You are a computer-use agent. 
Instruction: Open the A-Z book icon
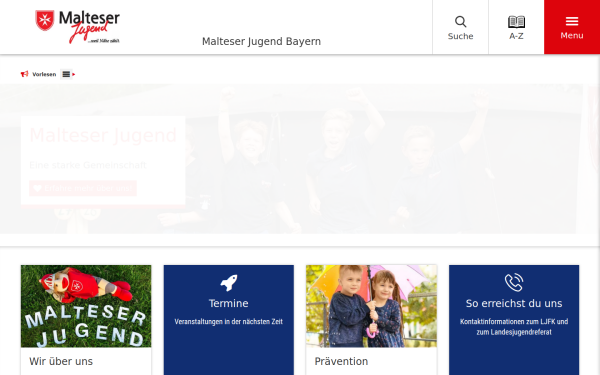pos(516,22)
